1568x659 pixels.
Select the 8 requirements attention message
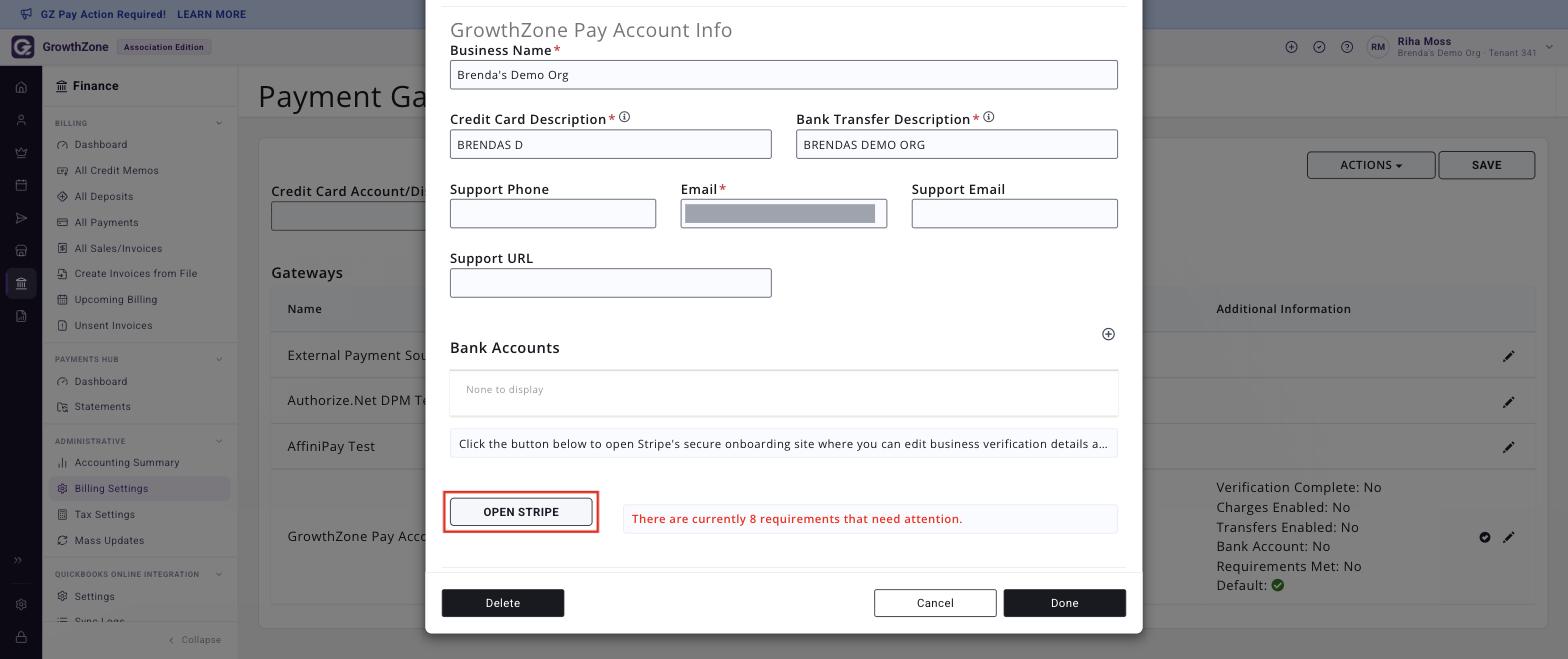(797, 519)
